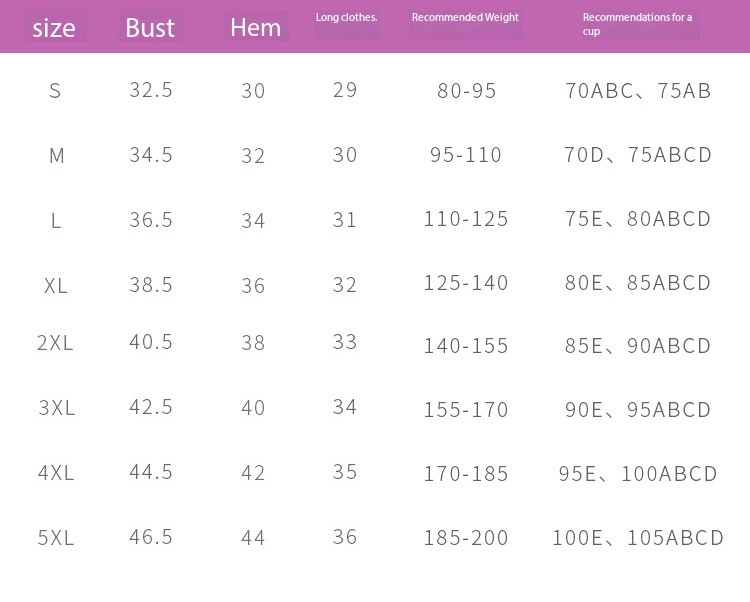Click the 'Hem' column header
The height and width of the screenshot is (602, 750).
[x=255, y=27]
